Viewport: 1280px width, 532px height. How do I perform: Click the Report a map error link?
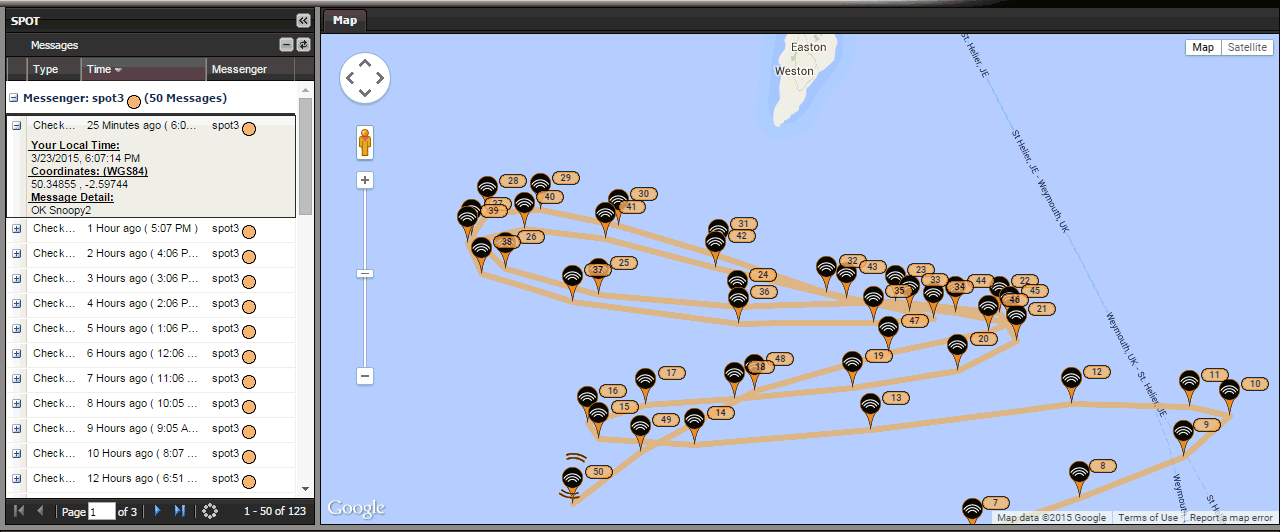tap(1232, 518)
